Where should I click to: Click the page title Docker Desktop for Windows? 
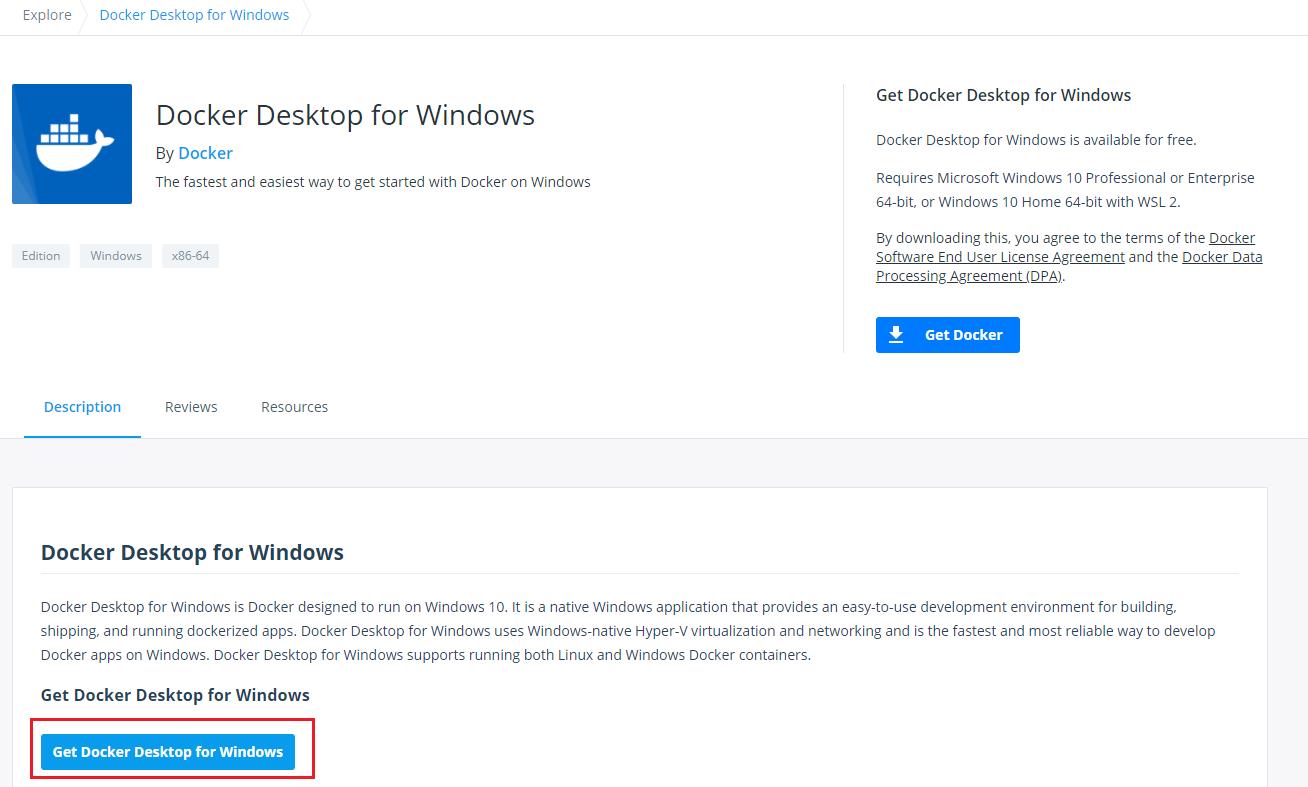[x=345, y=115]
